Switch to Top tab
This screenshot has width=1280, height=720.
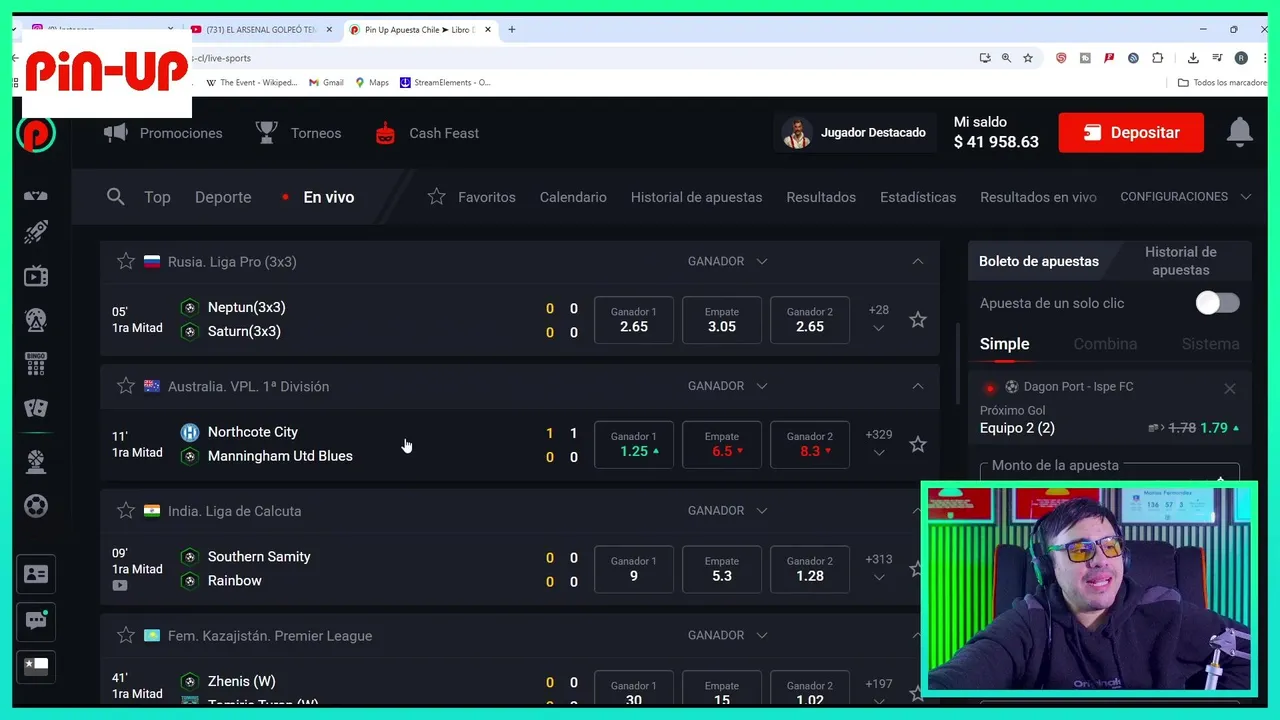coord(157,197)
